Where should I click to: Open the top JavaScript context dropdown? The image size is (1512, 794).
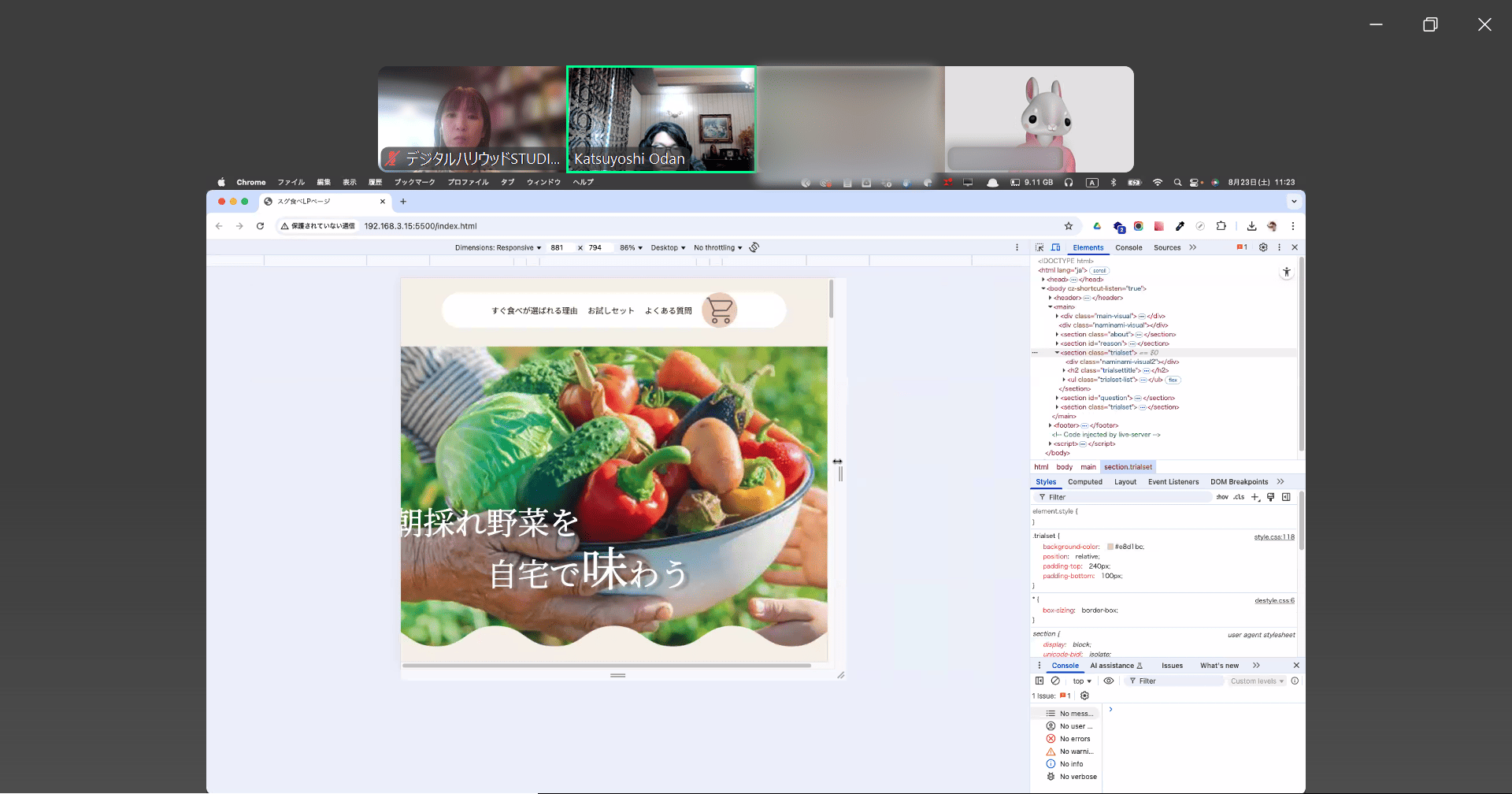tap(1082, 681)
